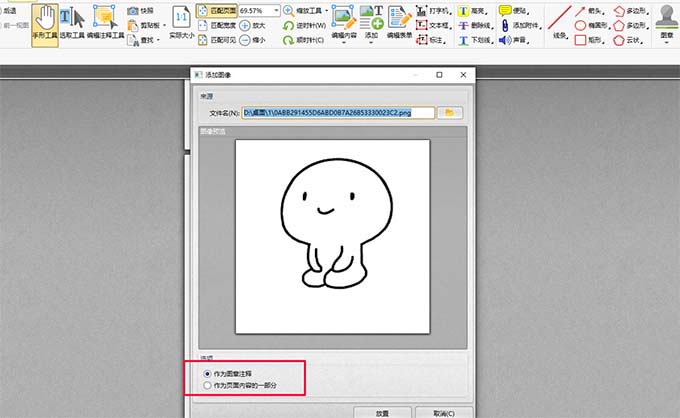The height and width of the screenshot is (418, 680).
Task: Expand the Add (添加) content dropdown
Action: 371,34
